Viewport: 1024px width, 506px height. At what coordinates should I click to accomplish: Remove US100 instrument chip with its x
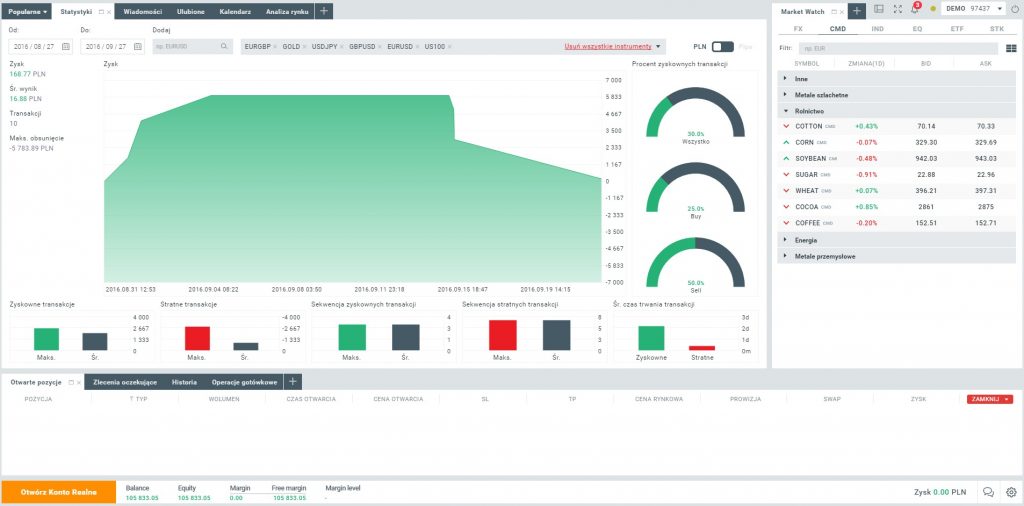449,47
